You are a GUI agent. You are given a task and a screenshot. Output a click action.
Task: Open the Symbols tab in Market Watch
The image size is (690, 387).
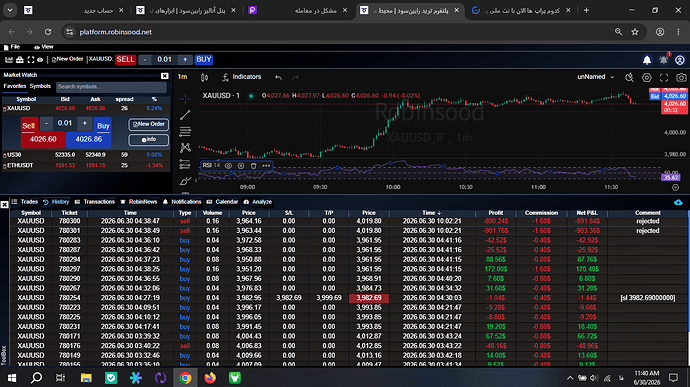tap(40, 86)
